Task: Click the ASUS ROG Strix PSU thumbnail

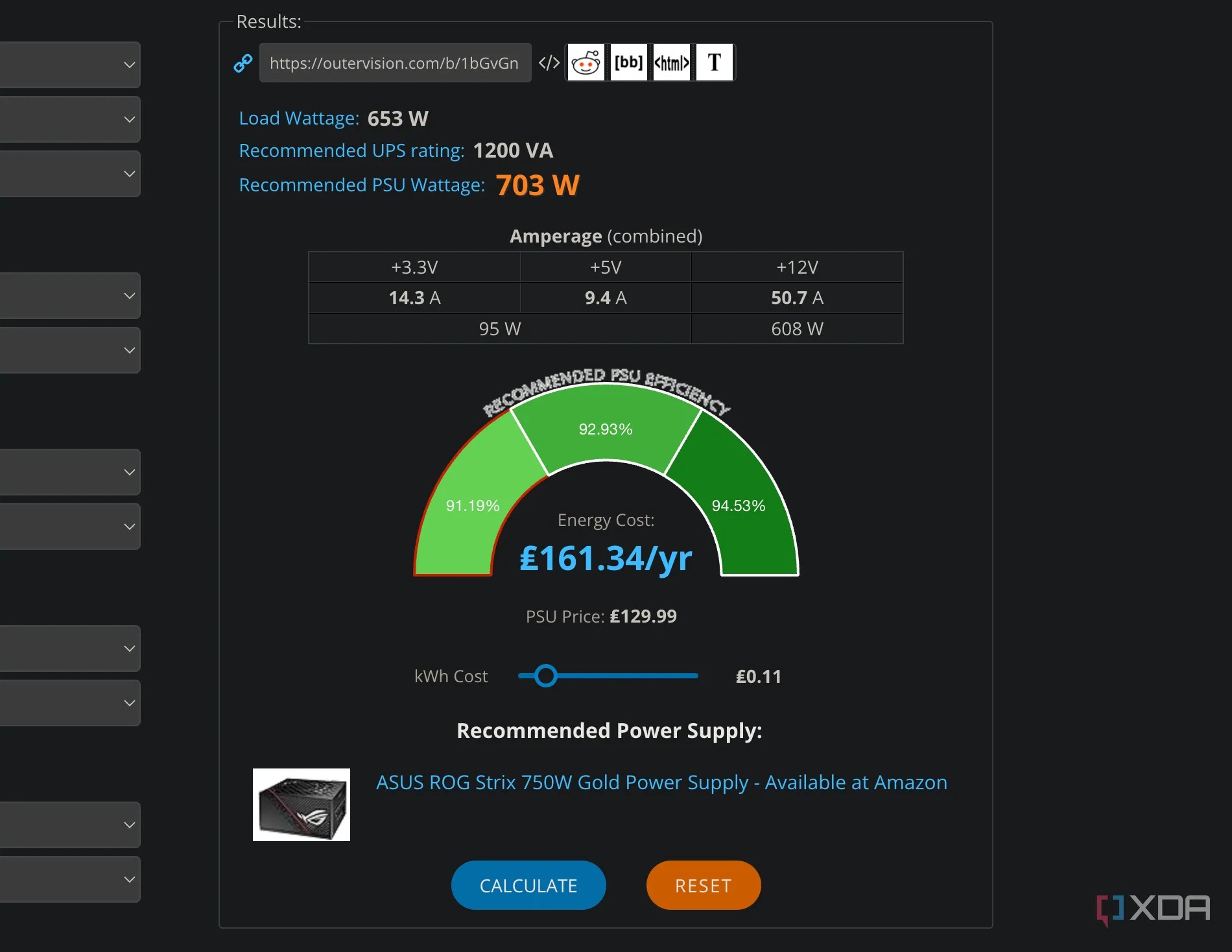Action: 302,805
